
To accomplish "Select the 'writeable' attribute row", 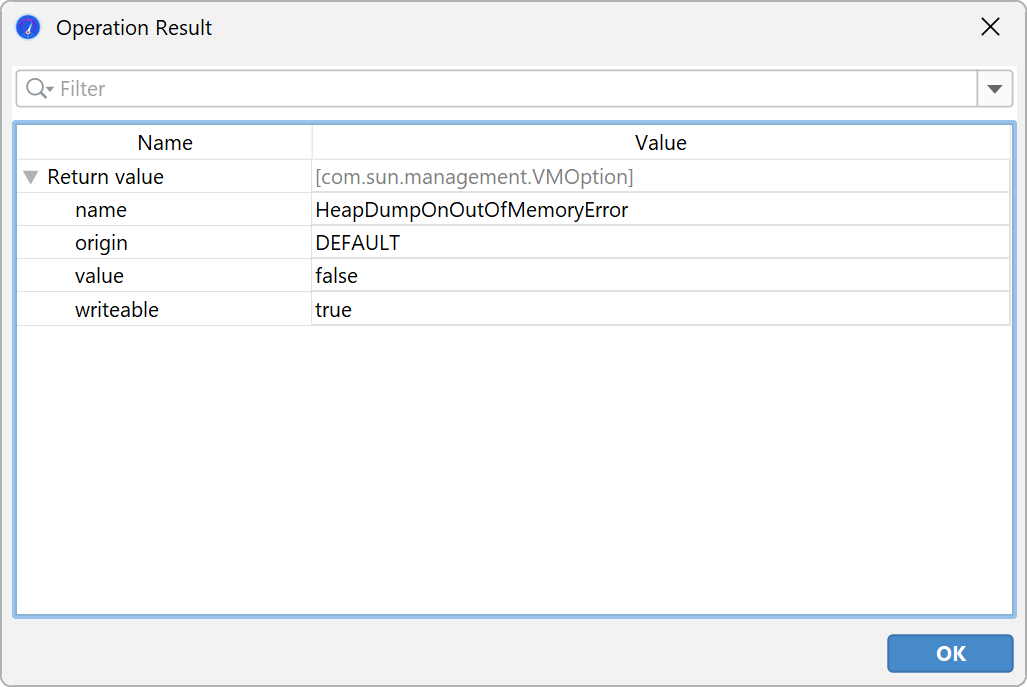I will click(116, 310).
